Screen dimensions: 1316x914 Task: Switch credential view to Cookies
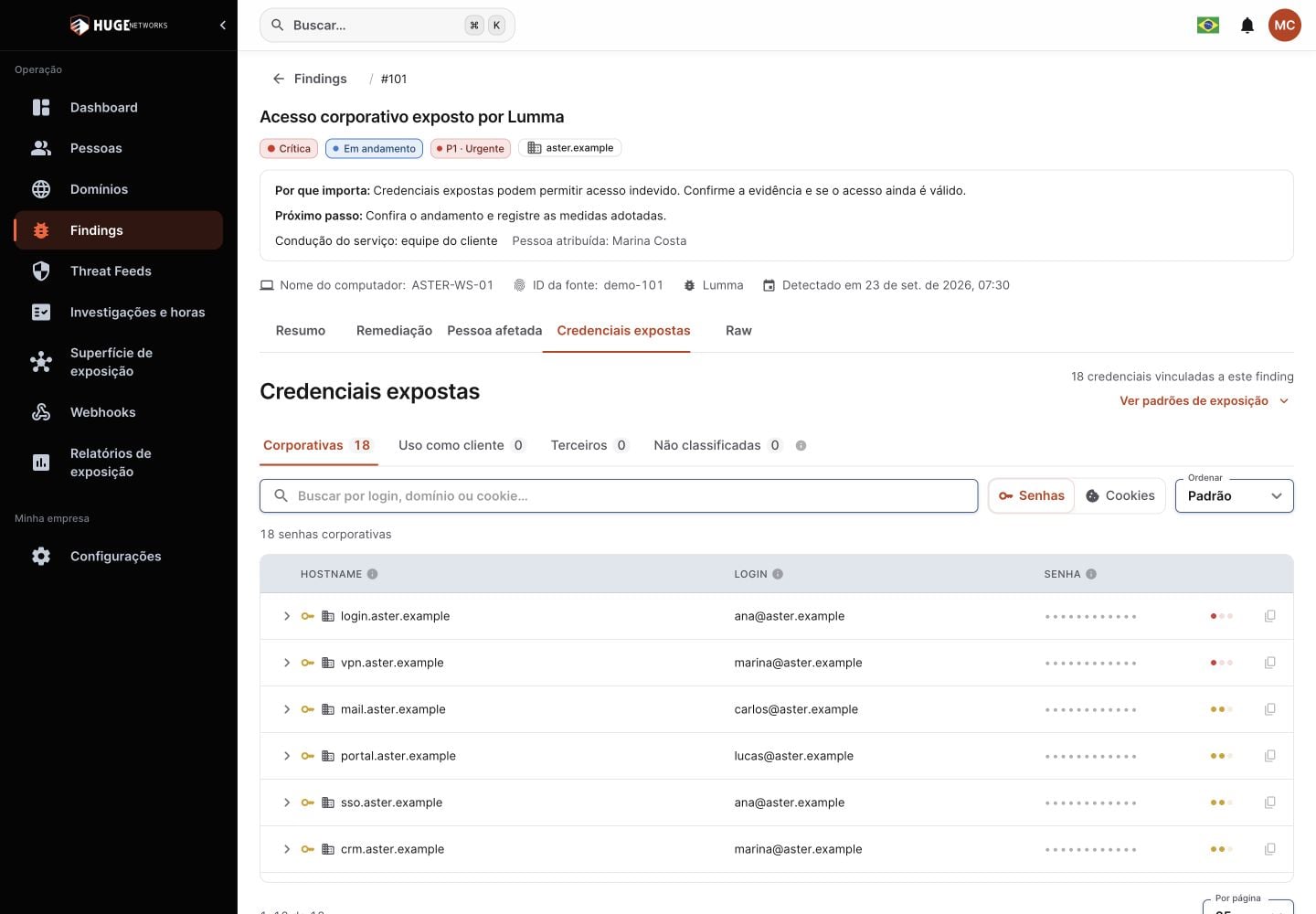1120,496
